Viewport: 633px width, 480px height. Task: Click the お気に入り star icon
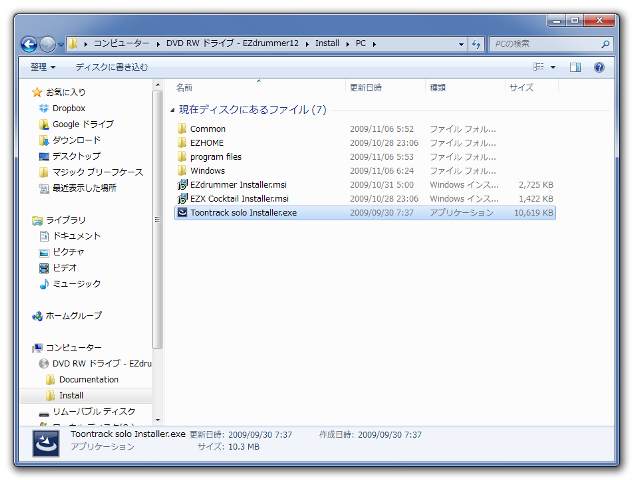[x=37, y=92]
